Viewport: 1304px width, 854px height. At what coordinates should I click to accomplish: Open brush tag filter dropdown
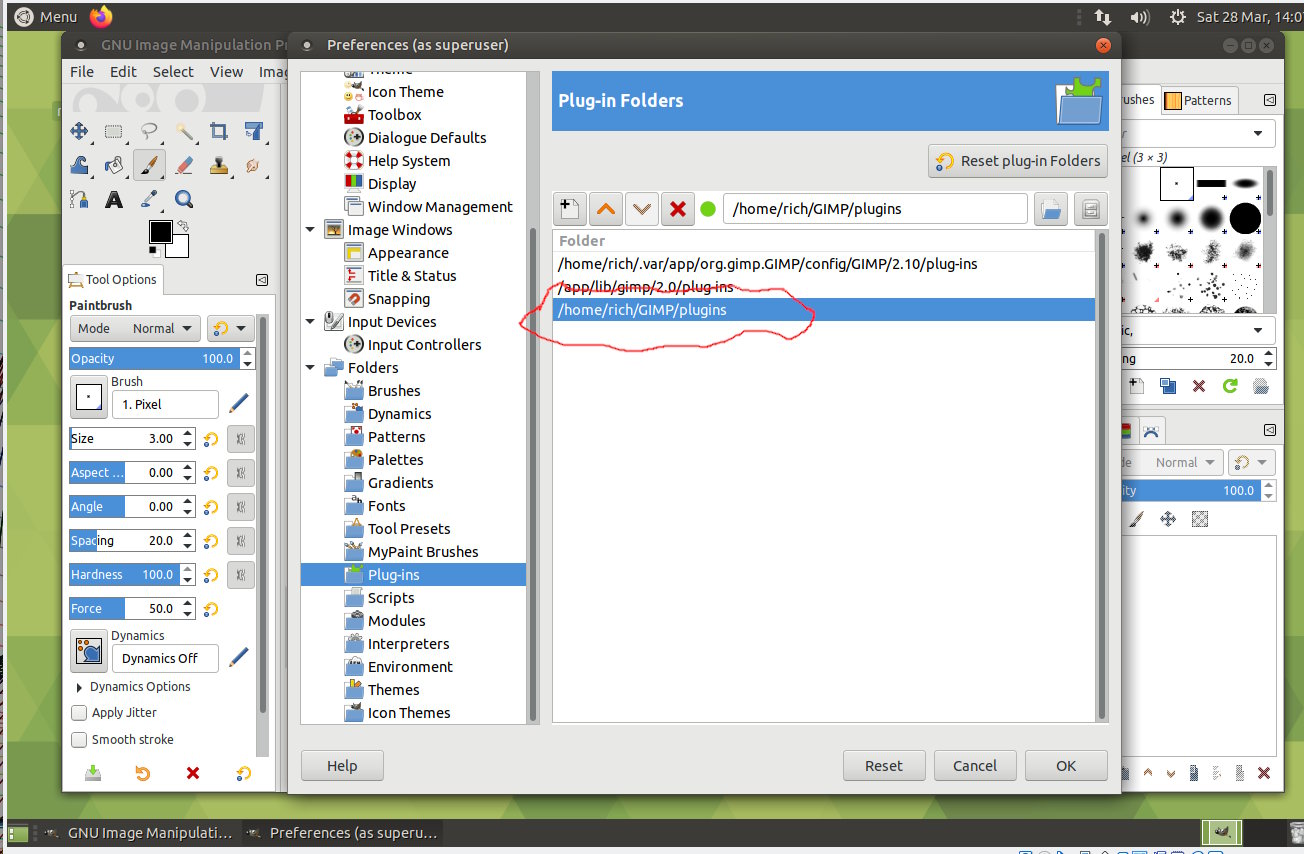pos(1258,134)
